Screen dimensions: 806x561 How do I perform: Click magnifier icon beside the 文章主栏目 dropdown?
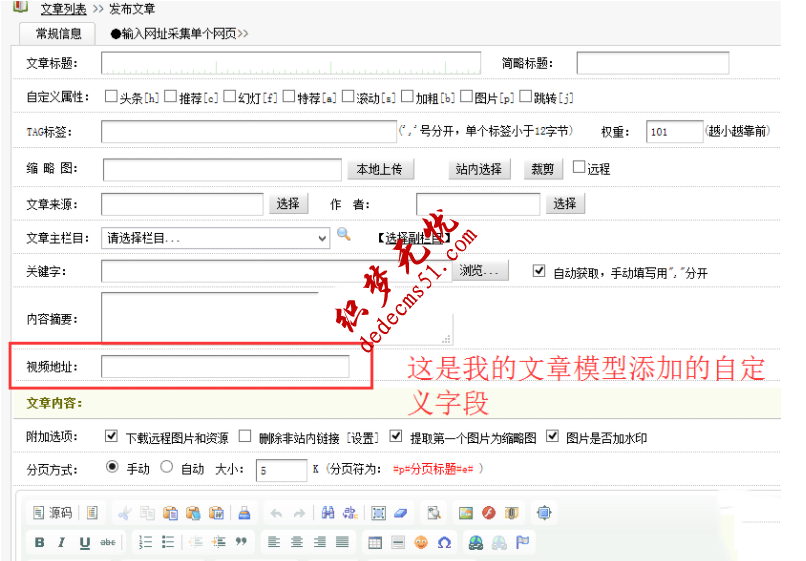pos(343,234)
